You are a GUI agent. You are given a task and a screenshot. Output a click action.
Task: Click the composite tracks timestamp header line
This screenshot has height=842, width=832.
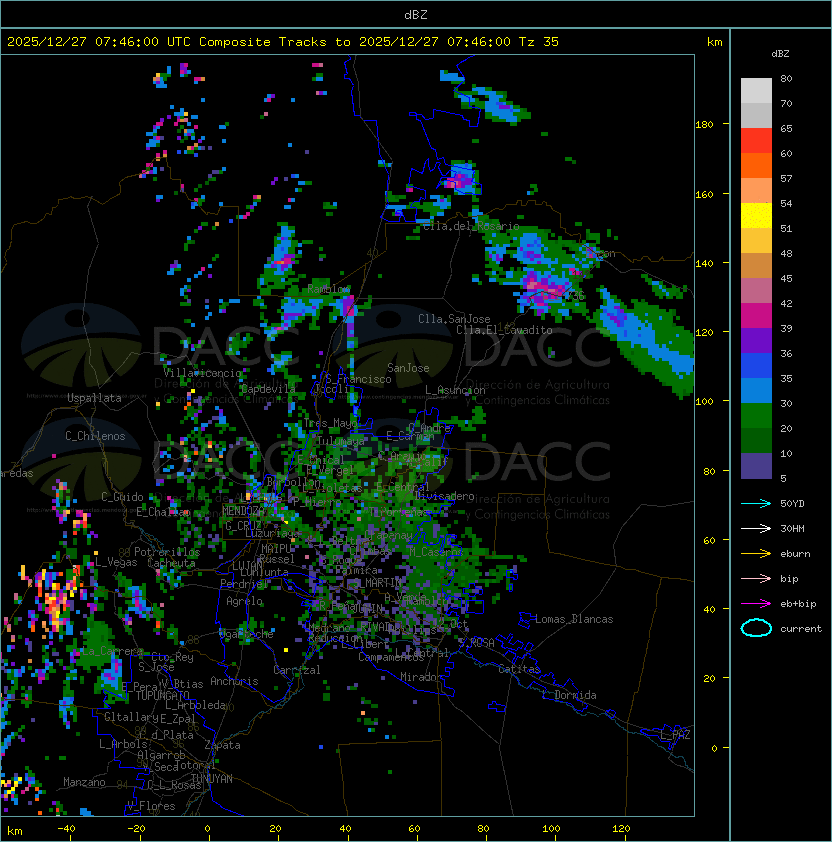[283, 42]
